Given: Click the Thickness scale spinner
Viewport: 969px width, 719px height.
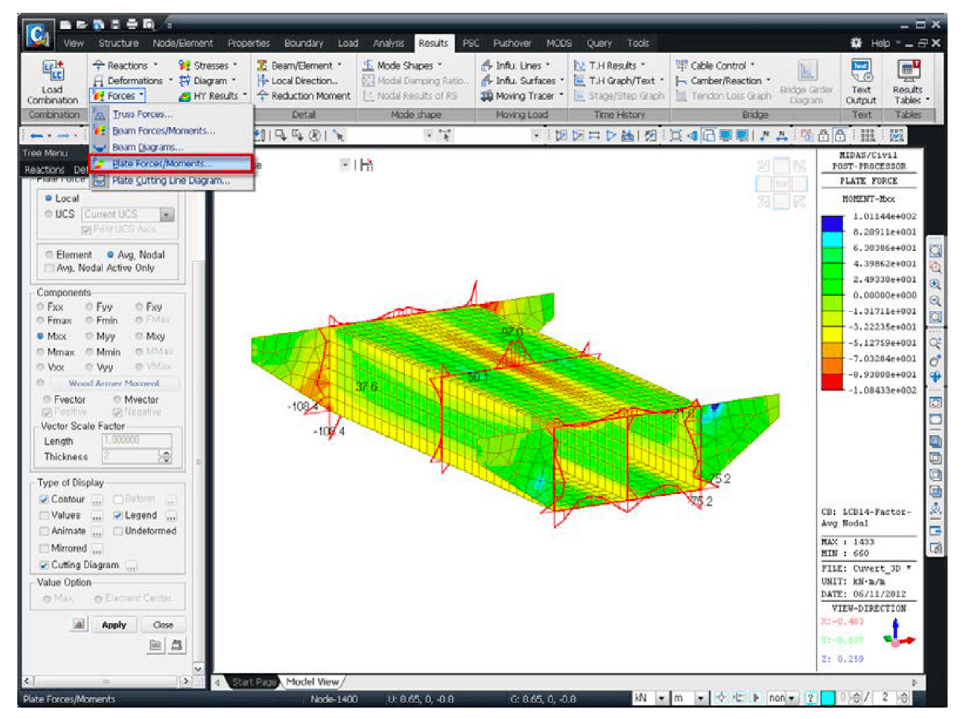Looking at the screenshot, I should (165, 456).
